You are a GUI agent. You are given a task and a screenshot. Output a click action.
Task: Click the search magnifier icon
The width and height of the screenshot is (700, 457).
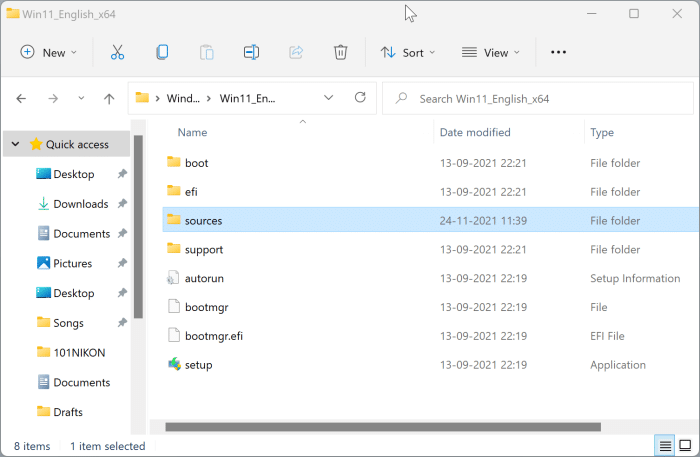(x=401, y=97)
